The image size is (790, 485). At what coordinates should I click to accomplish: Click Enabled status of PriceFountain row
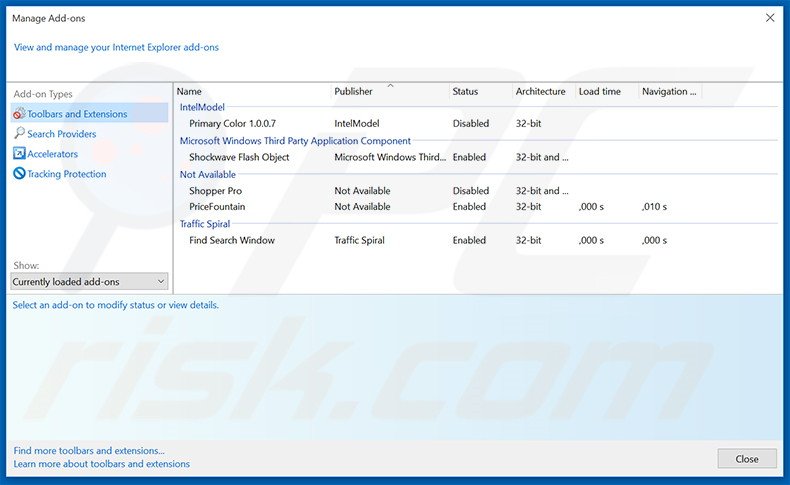[x=469, y=206]
